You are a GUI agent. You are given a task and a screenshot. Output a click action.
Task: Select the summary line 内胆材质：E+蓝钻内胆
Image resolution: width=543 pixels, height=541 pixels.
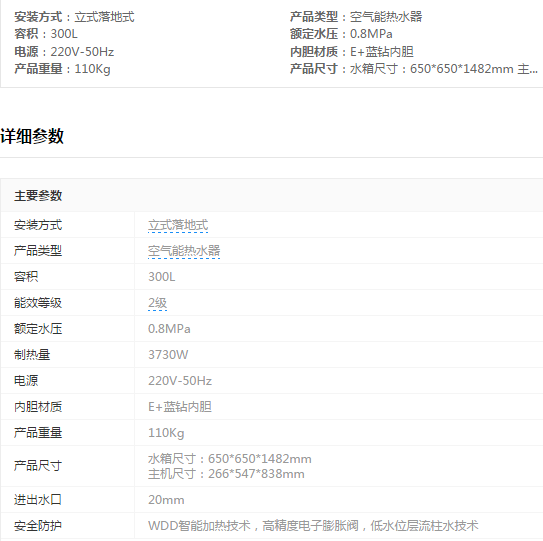coord(352,52)
